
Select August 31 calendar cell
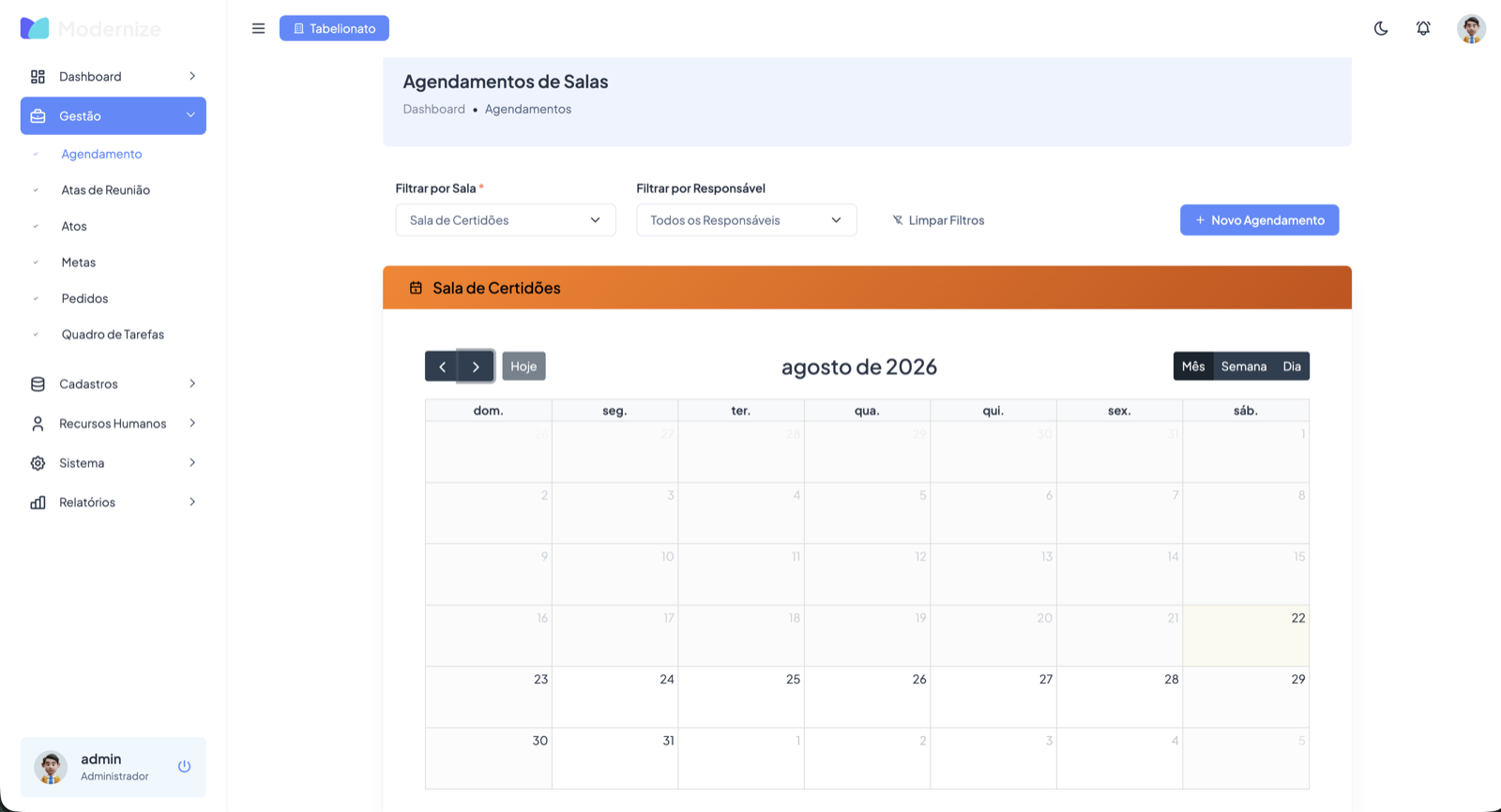tap(614, 759)
